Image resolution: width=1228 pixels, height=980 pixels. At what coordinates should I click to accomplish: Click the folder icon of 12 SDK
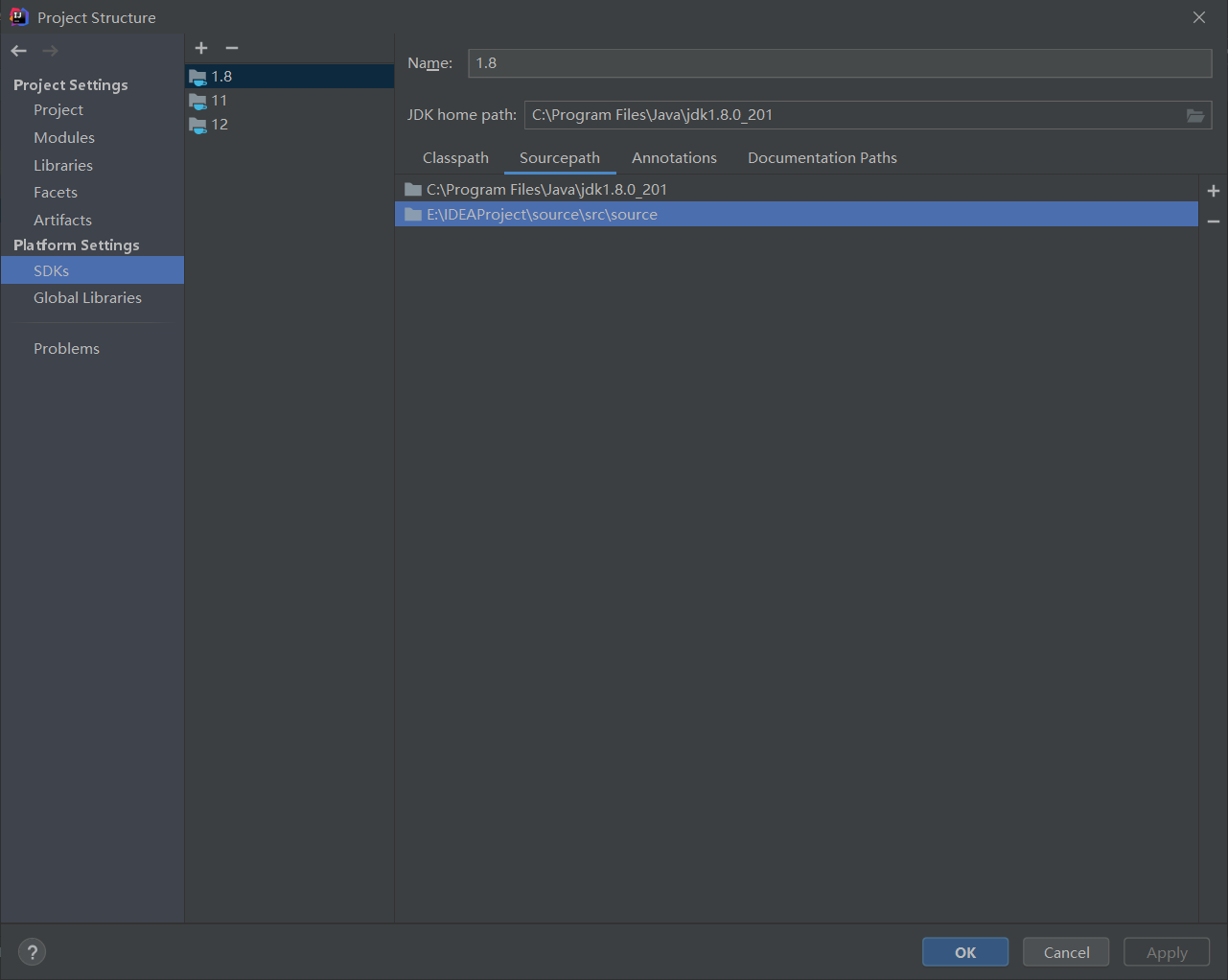198,125
